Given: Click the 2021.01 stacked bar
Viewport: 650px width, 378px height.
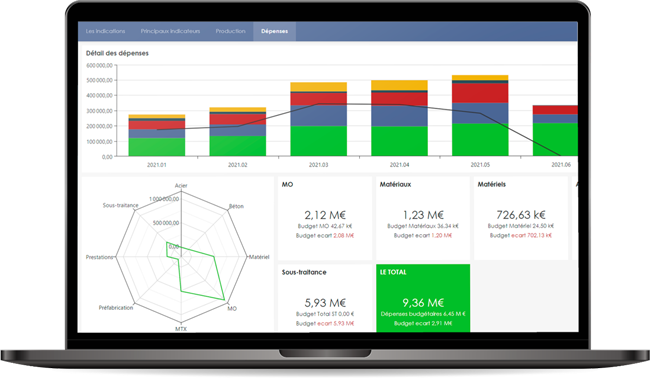Looking at the screenshot, I should [157, 135].
